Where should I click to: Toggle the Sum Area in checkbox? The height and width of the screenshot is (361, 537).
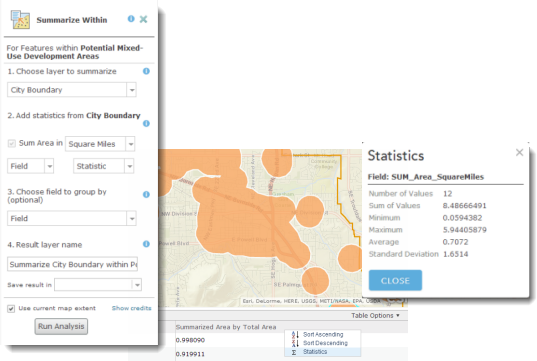coord(12,143)
